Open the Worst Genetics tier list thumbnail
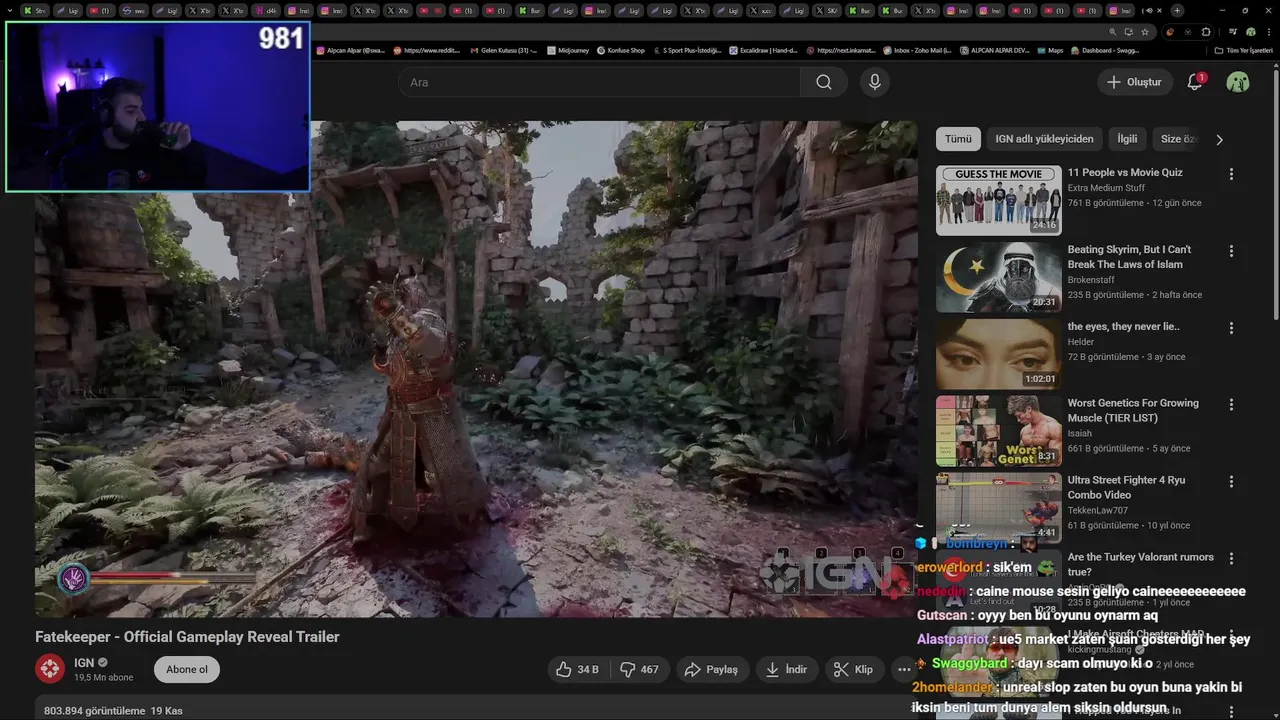1280x720 pixels. tap(998, 431)
